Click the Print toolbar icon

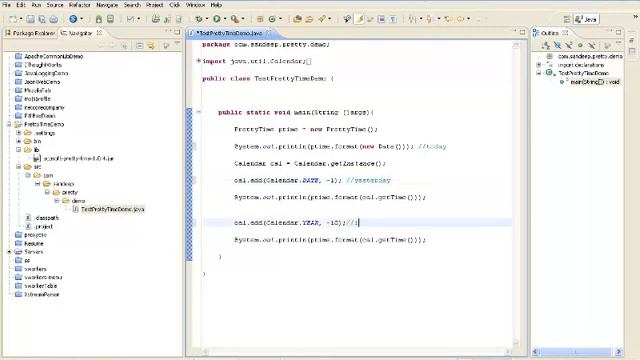coord(53,19)
